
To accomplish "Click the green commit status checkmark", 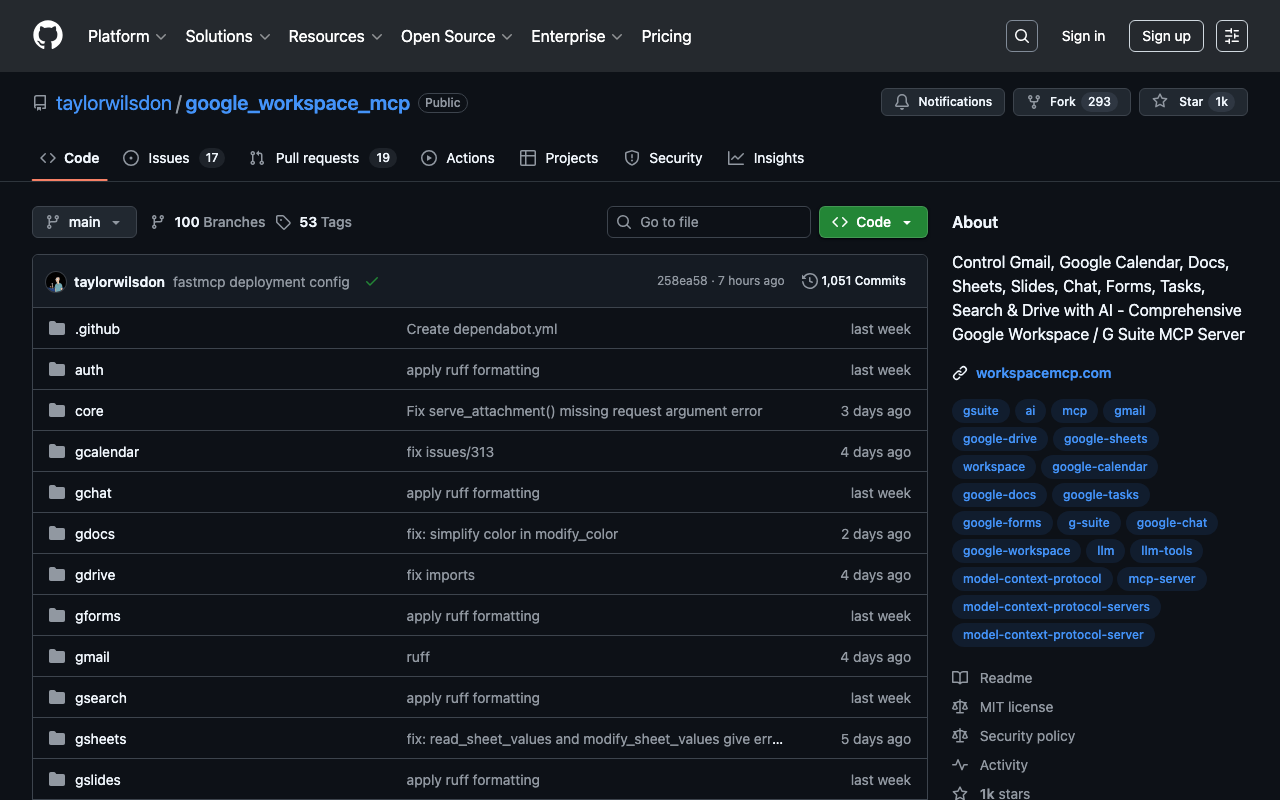I will coord(372,282).
